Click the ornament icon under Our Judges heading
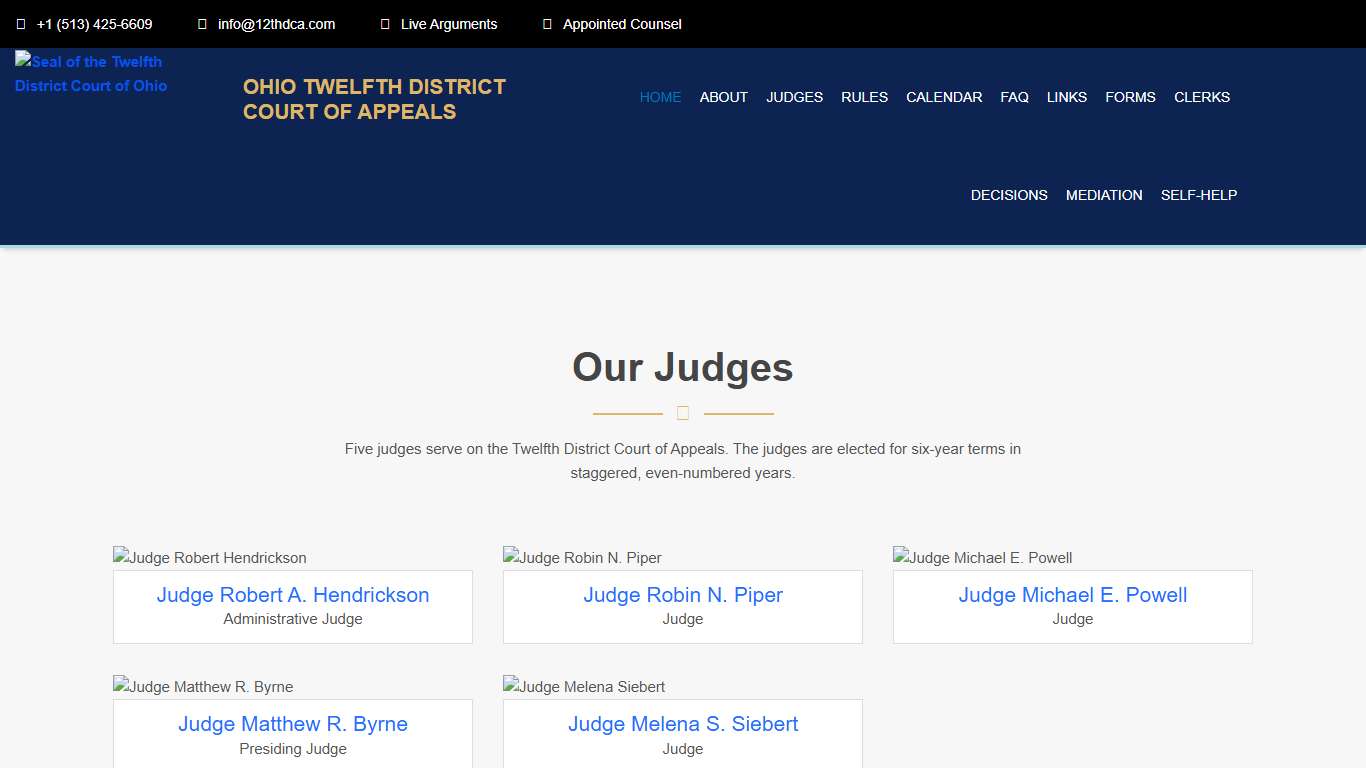Screen dimensions: 1366x768 click(x=683, y=412)
